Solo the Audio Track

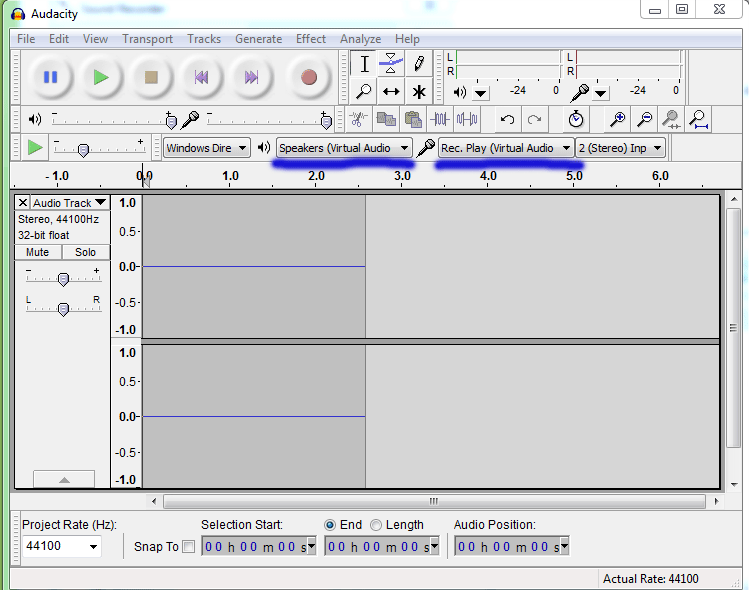point(86,252)
